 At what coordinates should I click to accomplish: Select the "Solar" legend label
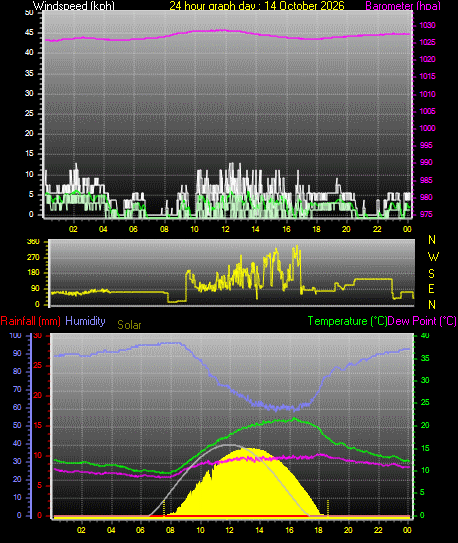coord(129,325)
